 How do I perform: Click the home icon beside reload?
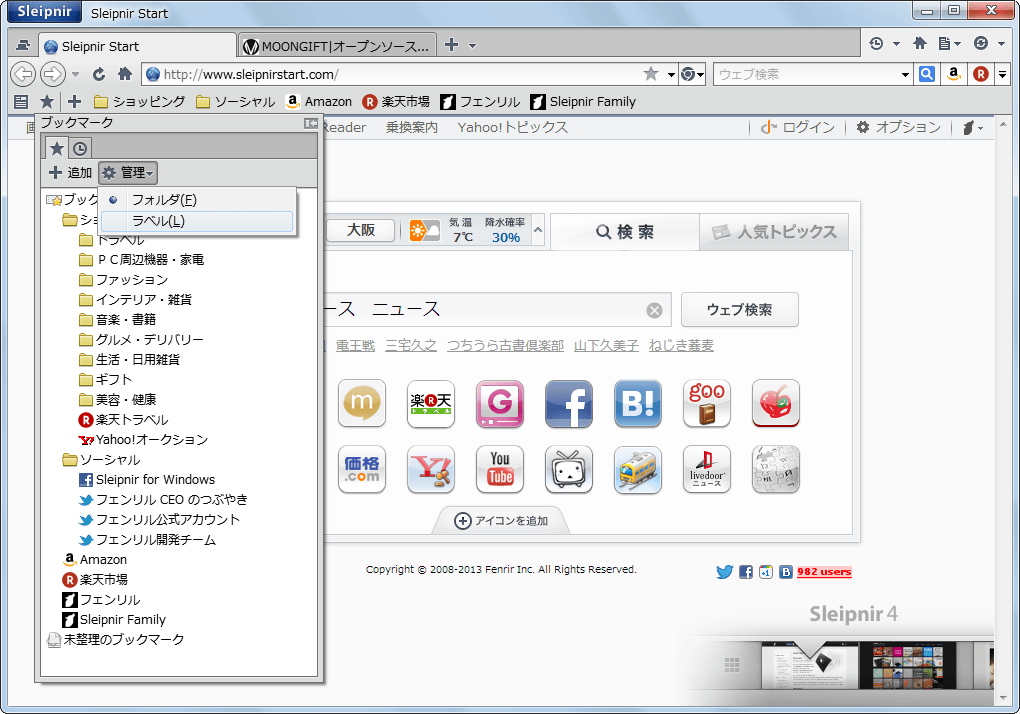pos(125,74)
